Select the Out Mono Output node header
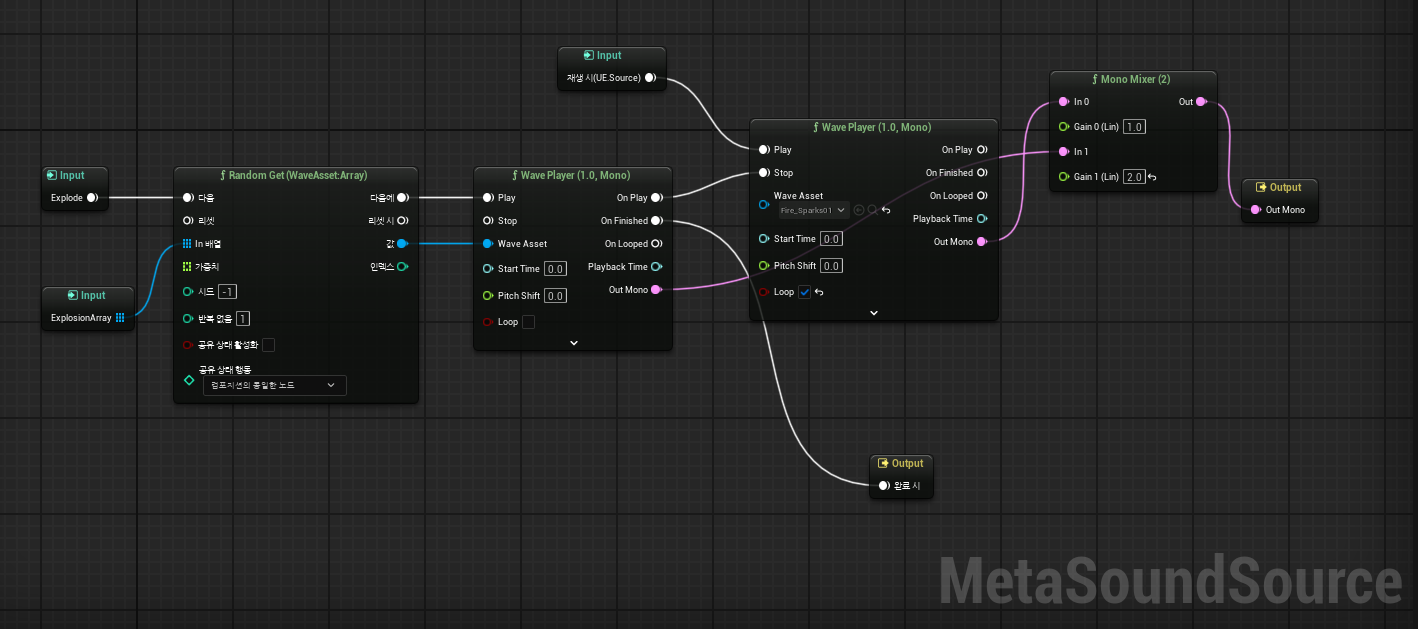 [1279, 187]
